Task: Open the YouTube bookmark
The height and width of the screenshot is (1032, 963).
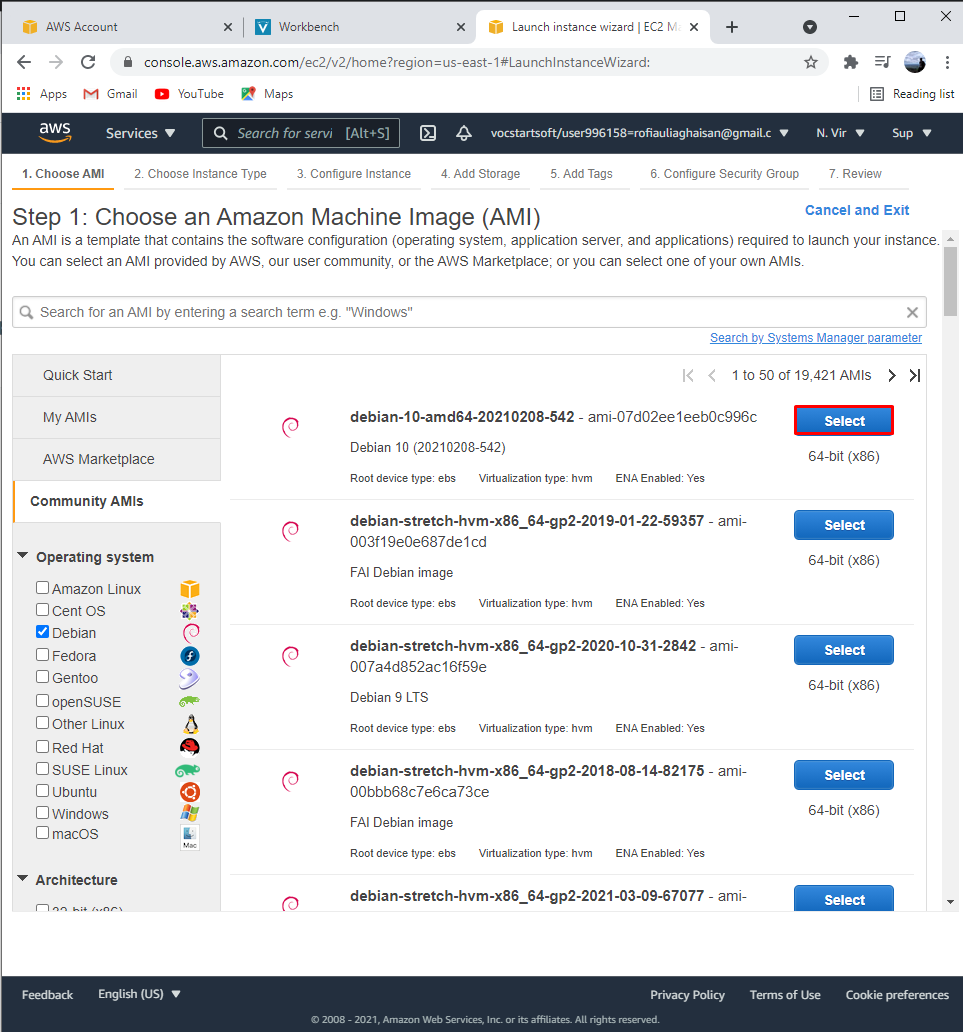Action: (189, 94)
